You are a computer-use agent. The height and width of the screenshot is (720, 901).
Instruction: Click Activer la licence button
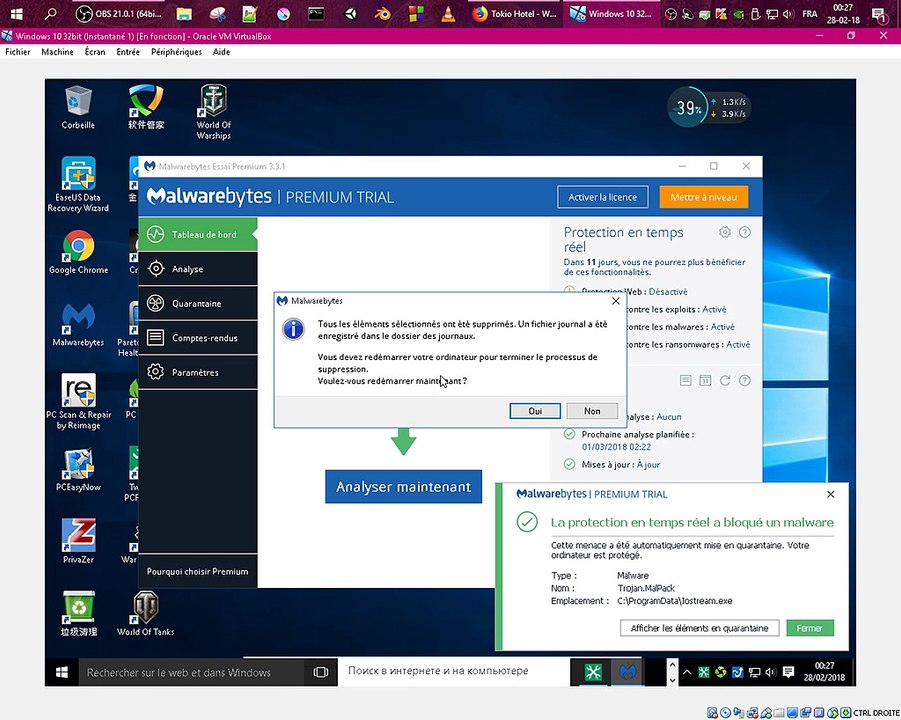tap(603, 197)
